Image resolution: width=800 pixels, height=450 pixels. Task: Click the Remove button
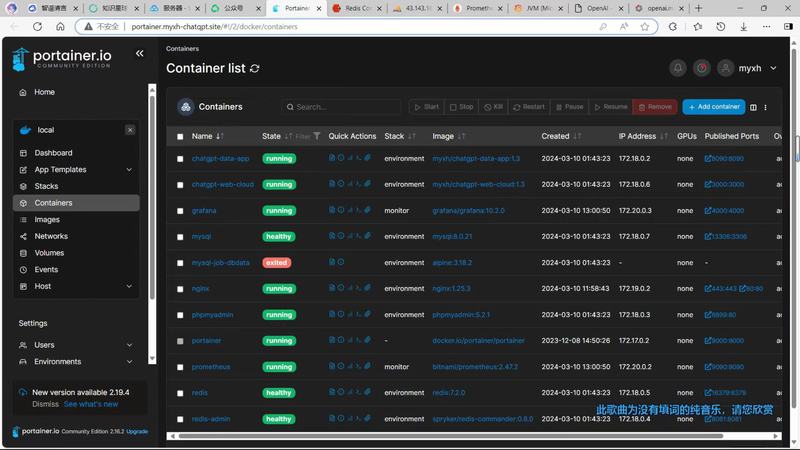pyautogui.click(x=655, y=107)
